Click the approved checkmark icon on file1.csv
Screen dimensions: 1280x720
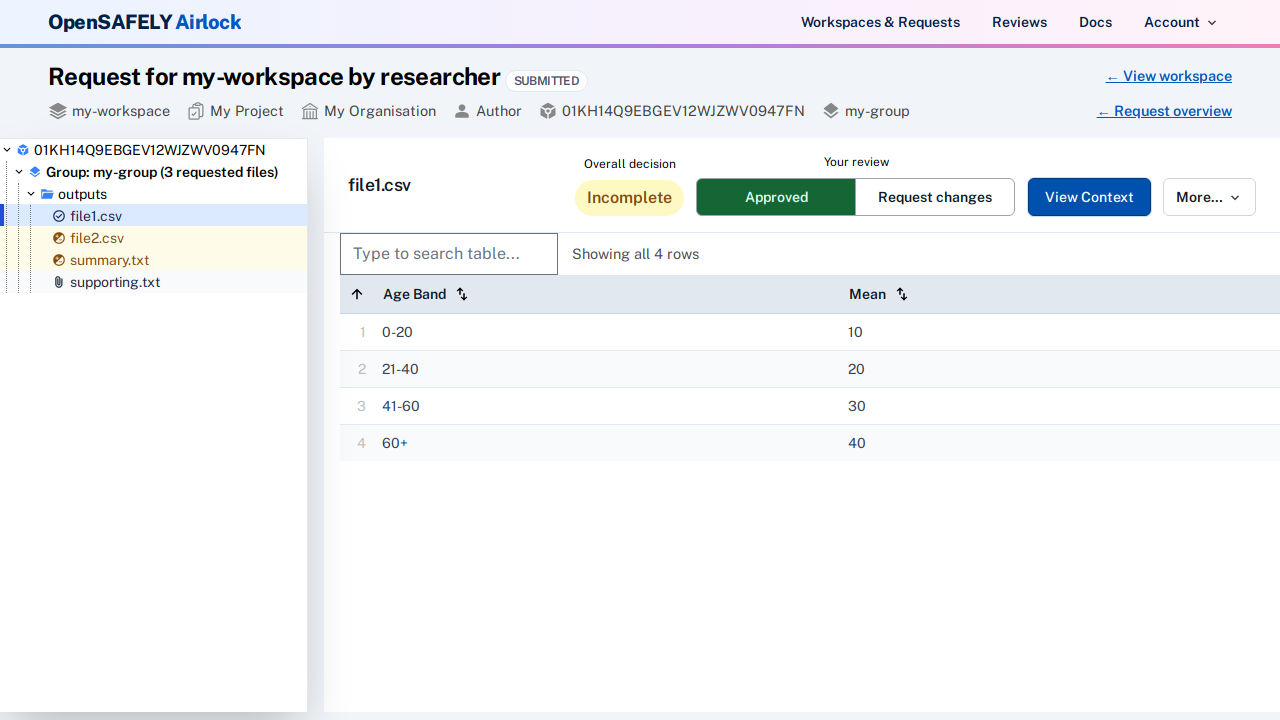(59, 216)
